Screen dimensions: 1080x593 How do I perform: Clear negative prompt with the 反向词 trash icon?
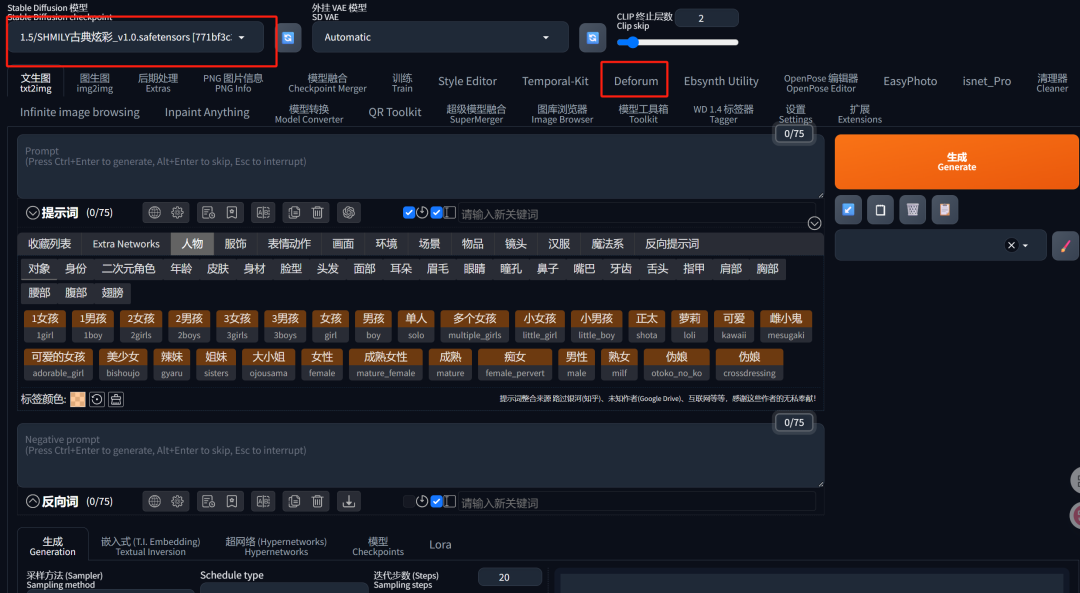318,501
